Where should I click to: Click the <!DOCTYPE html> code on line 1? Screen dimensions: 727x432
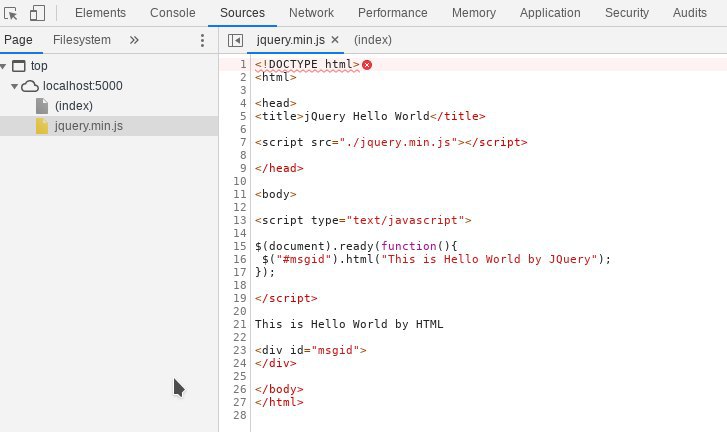[307, 64]
